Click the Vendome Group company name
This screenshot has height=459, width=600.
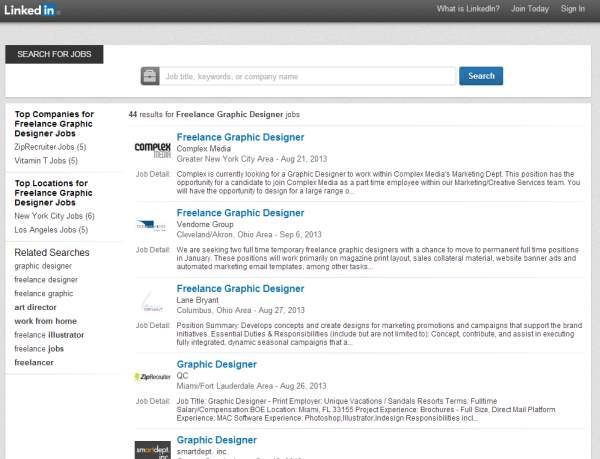click(205, 224)
